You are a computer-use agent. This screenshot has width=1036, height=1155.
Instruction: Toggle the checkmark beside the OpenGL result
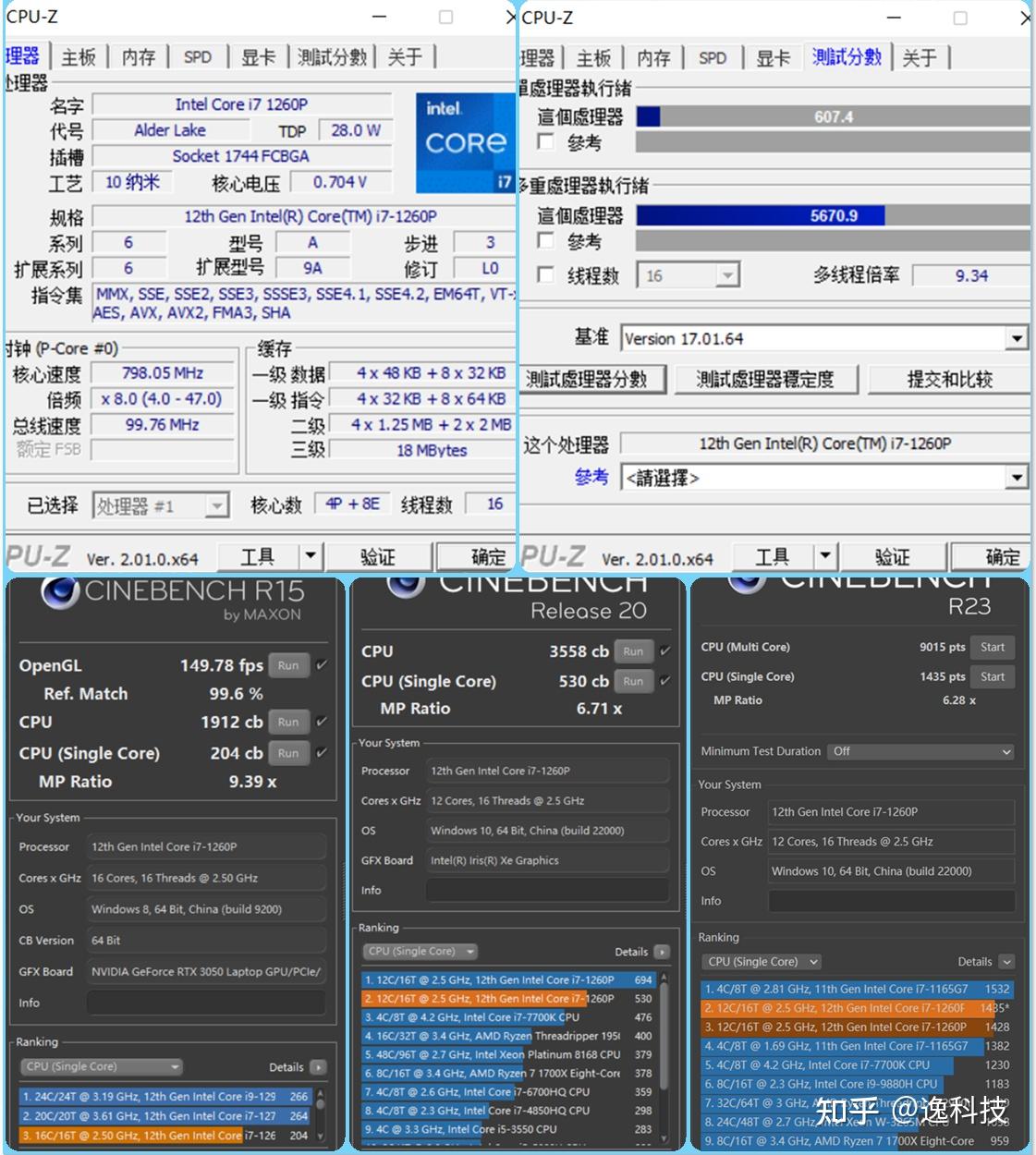point(319,664)
